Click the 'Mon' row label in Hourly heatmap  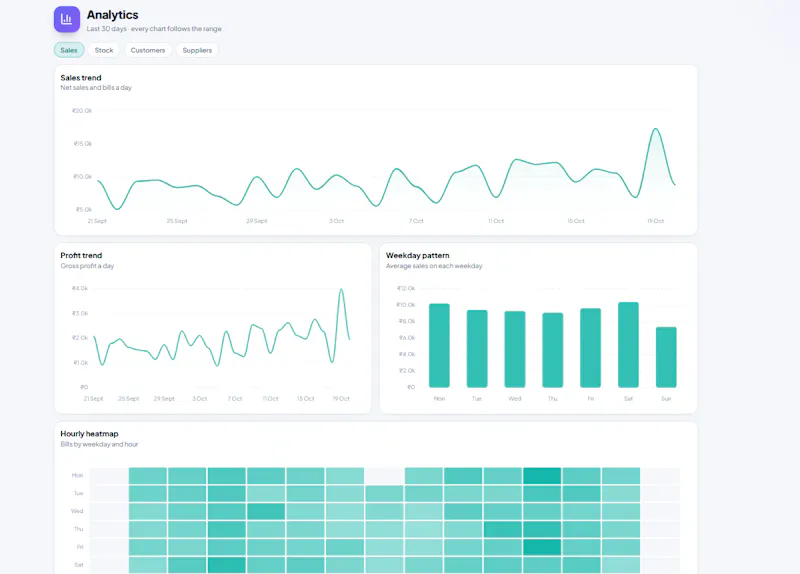click(77, 475)
